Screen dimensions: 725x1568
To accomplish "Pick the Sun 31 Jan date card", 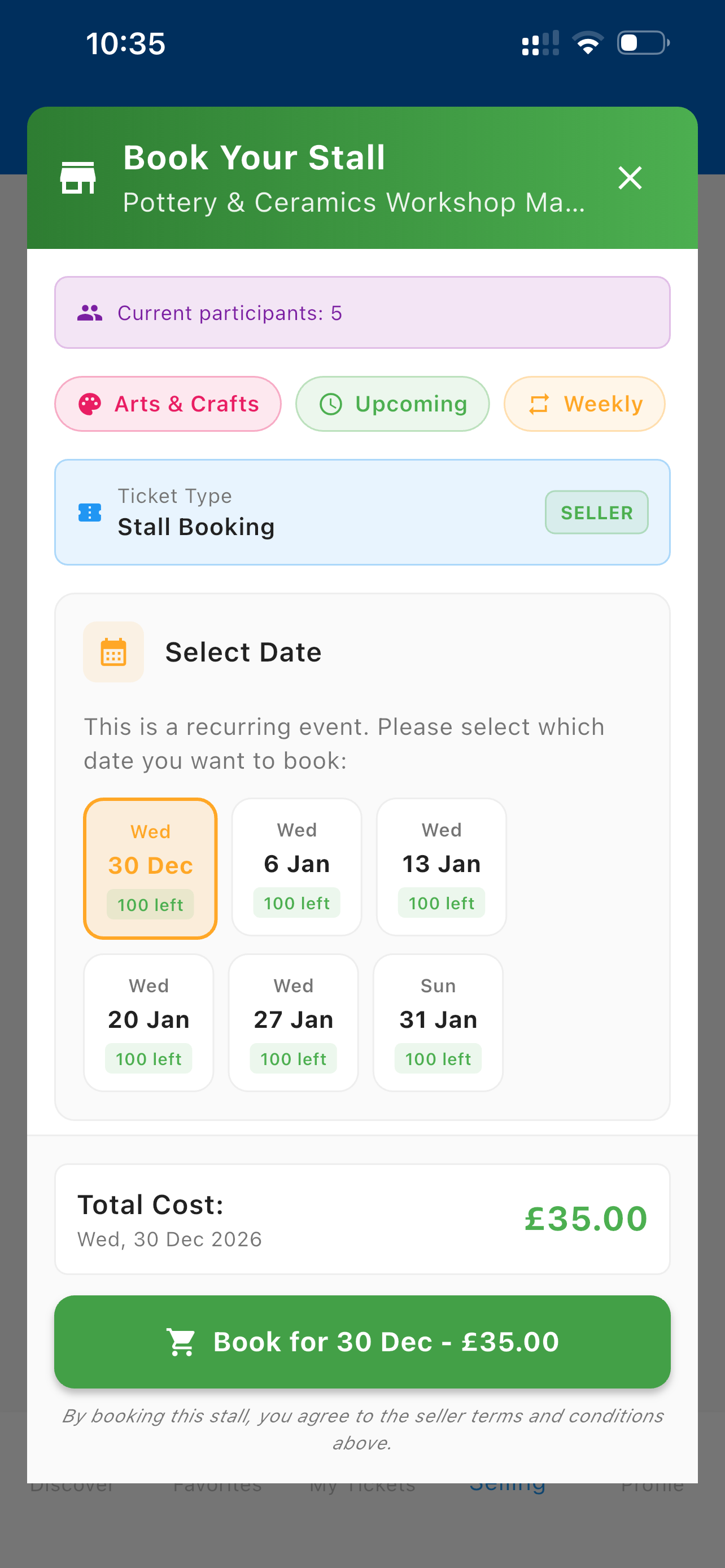I will click(x=438, y=1023).
